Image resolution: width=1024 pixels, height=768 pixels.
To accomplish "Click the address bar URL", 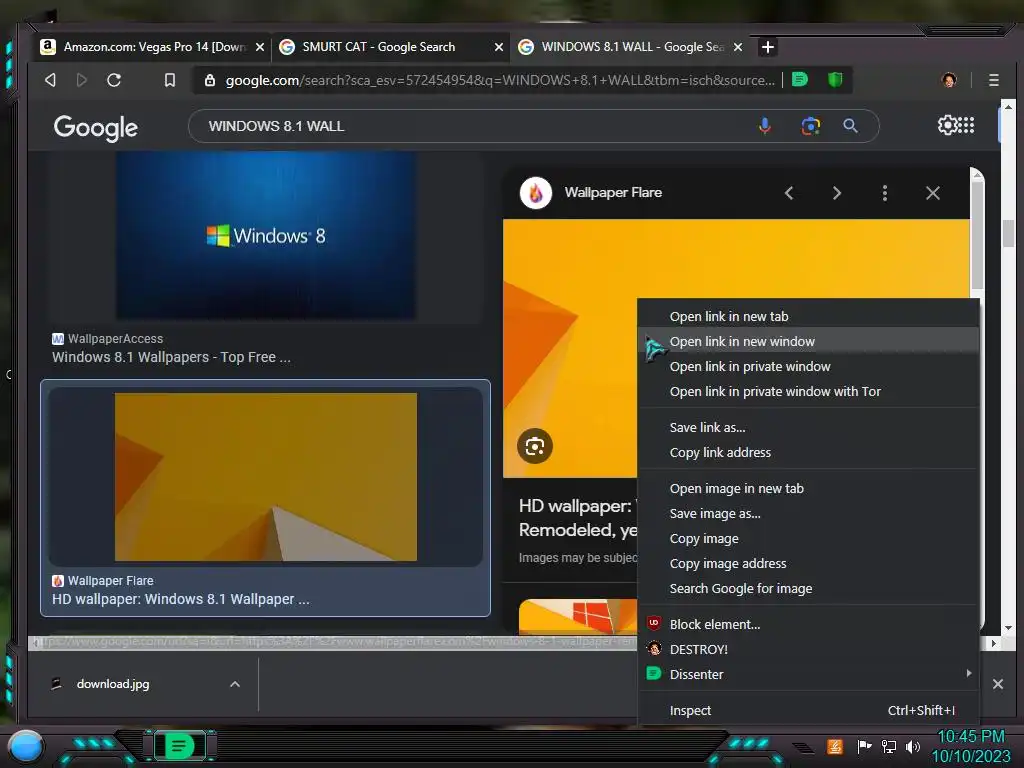I will click(x=500, y=80).
